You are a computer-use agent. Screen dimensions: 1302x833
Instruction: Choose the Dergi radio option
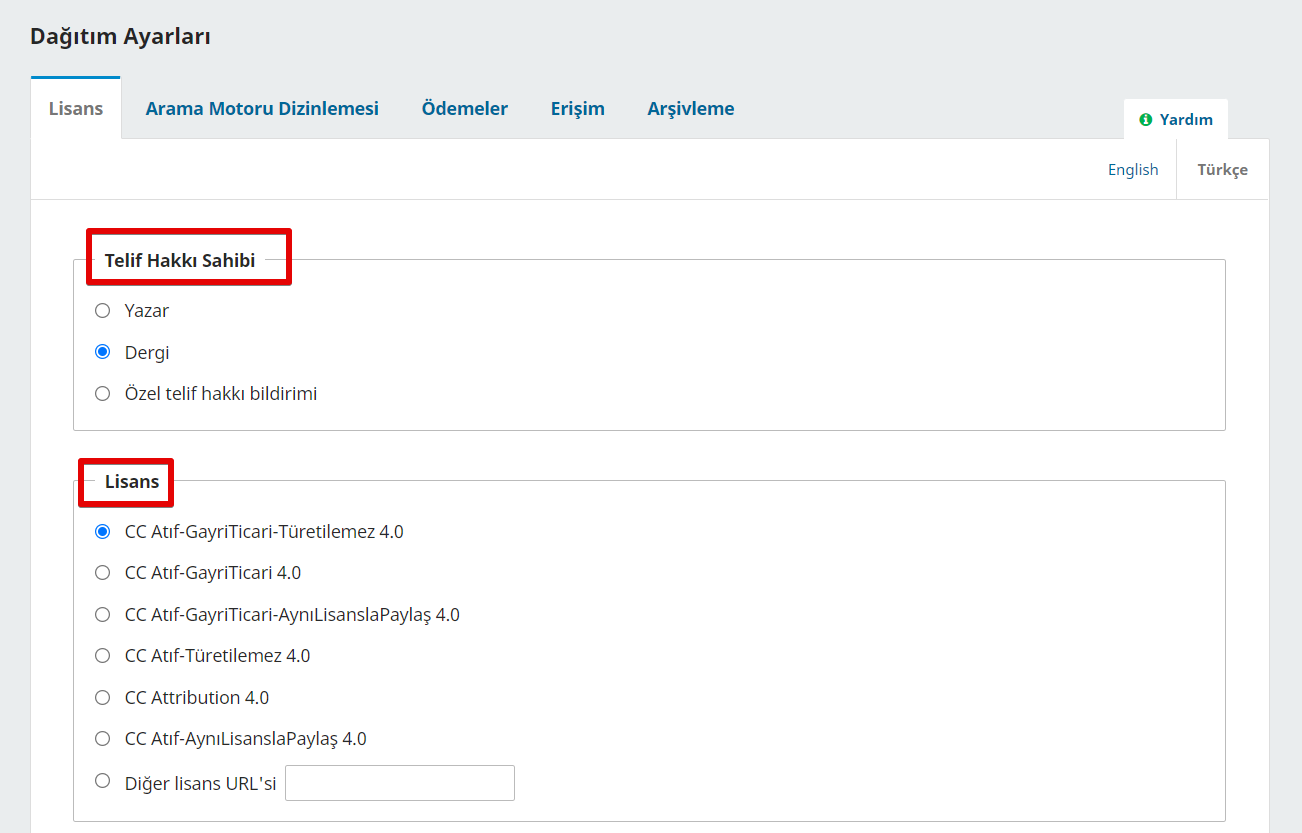click(102, 352)
